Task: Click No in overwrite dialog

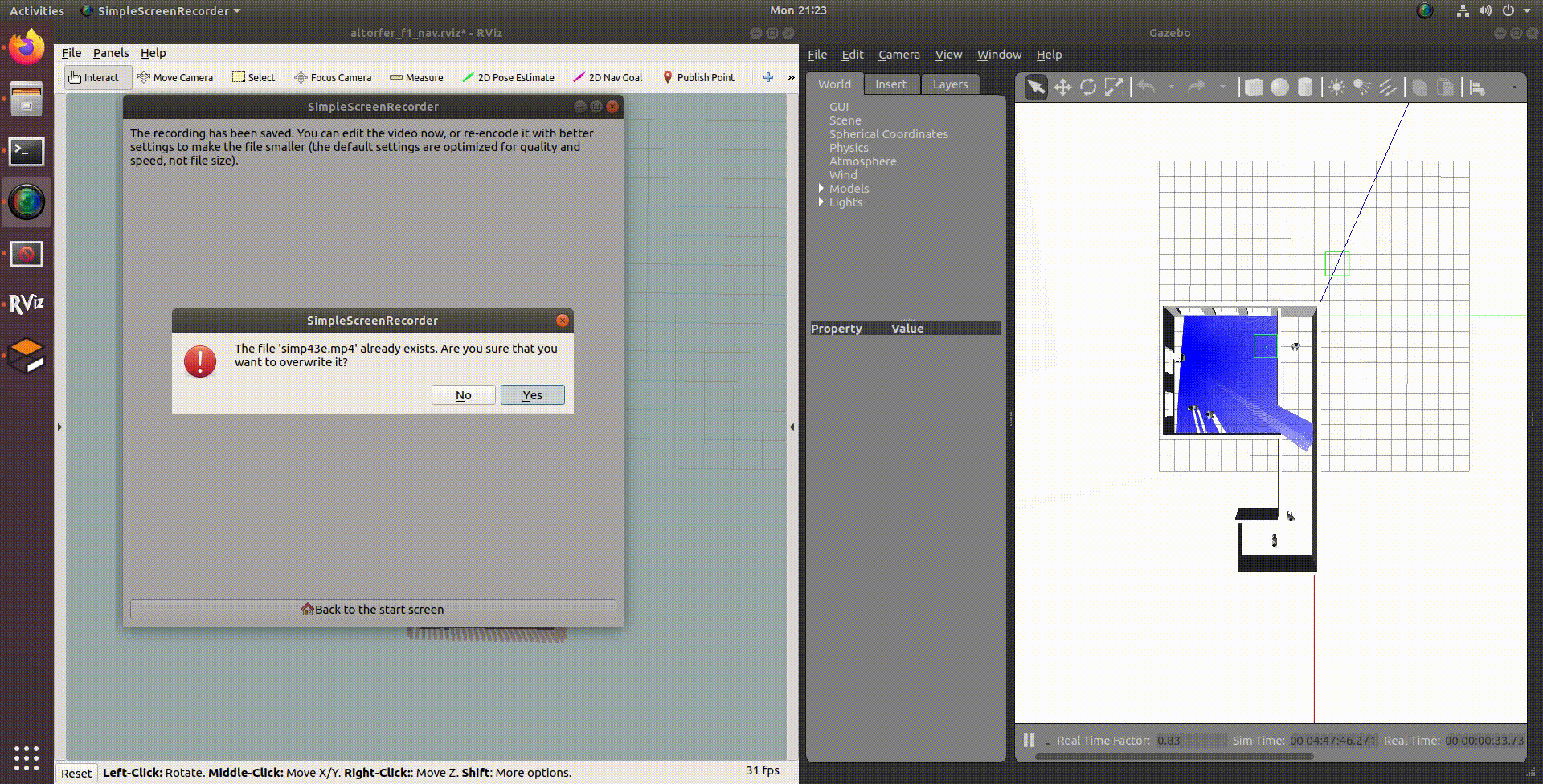Action: [x=463, y=395]
